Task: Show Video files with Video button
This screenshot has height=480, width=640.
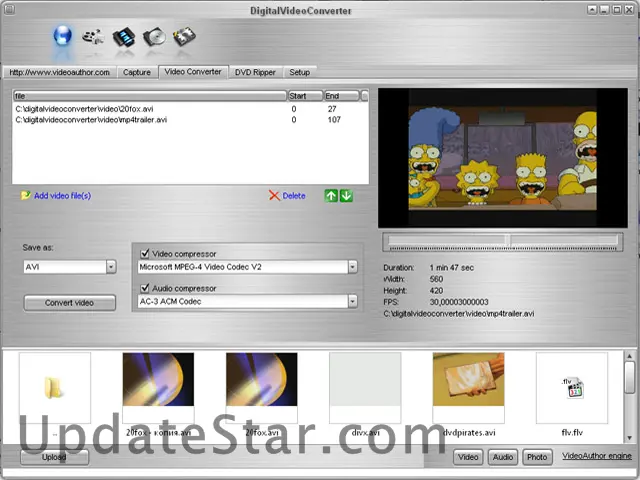Action: click(x=468, y=457)
